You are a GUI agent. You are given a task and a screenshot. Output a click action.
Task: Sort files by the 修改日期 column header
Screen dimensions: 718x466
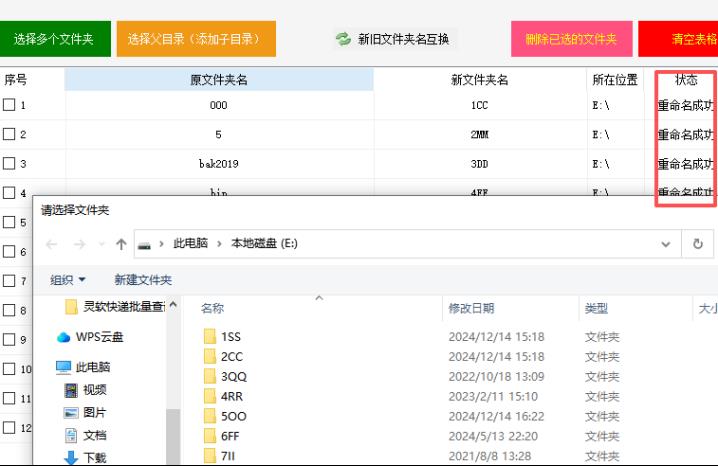pyautogui.click(x=471, y=309)
